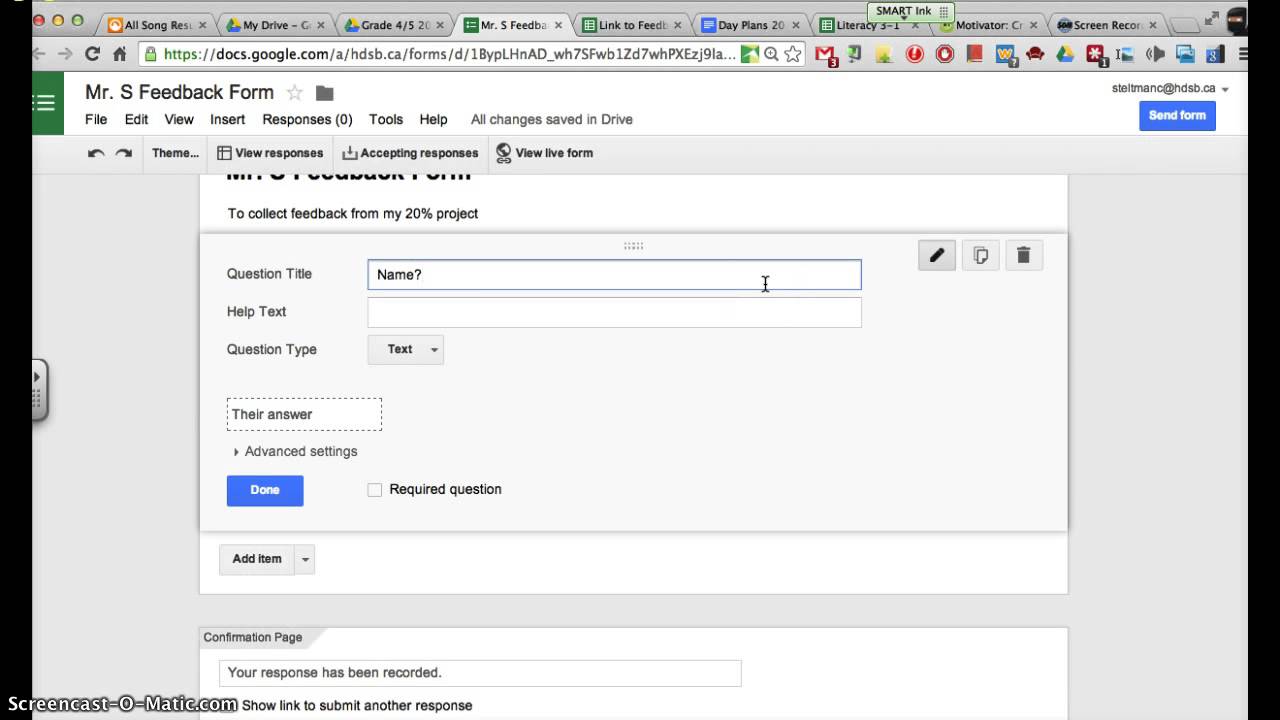Click the red exclamation extension icon
The image size is (1280, 720).
point(915,54)
